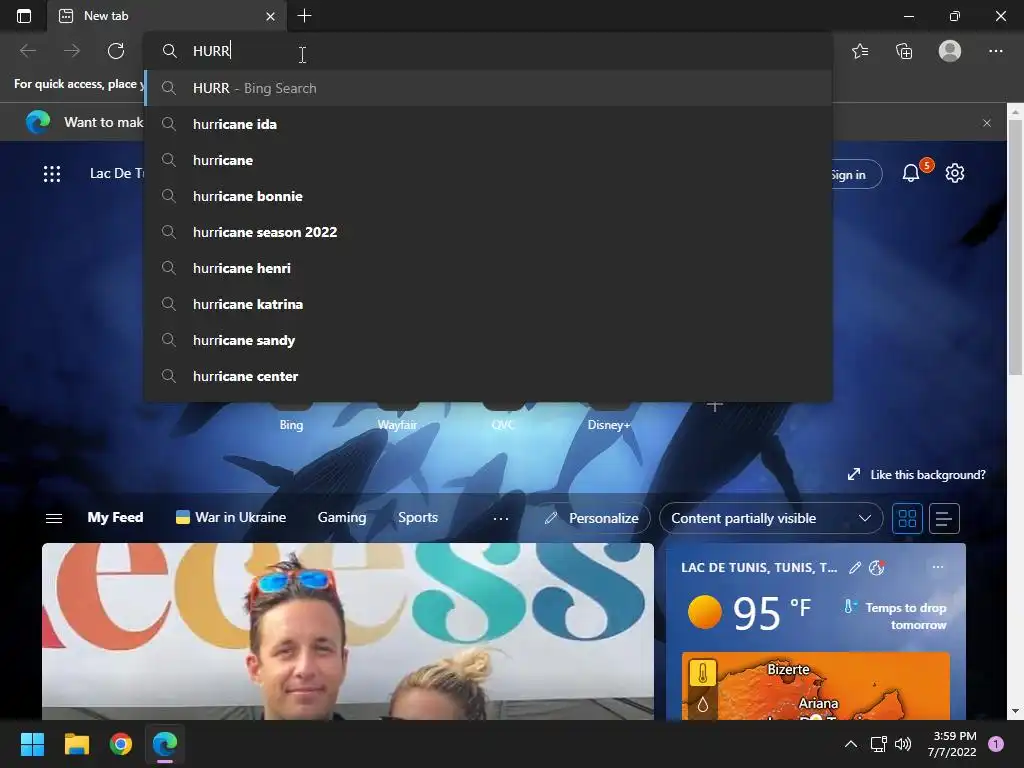
Task: Open the Disney+ quick link
Action: pyautogui.click(x=609, y=424)
